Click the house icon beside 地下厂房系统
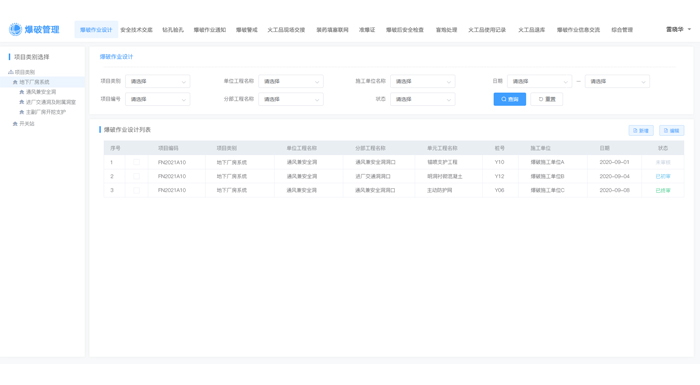This screenshot has height=385, width=700. point(15,82)
